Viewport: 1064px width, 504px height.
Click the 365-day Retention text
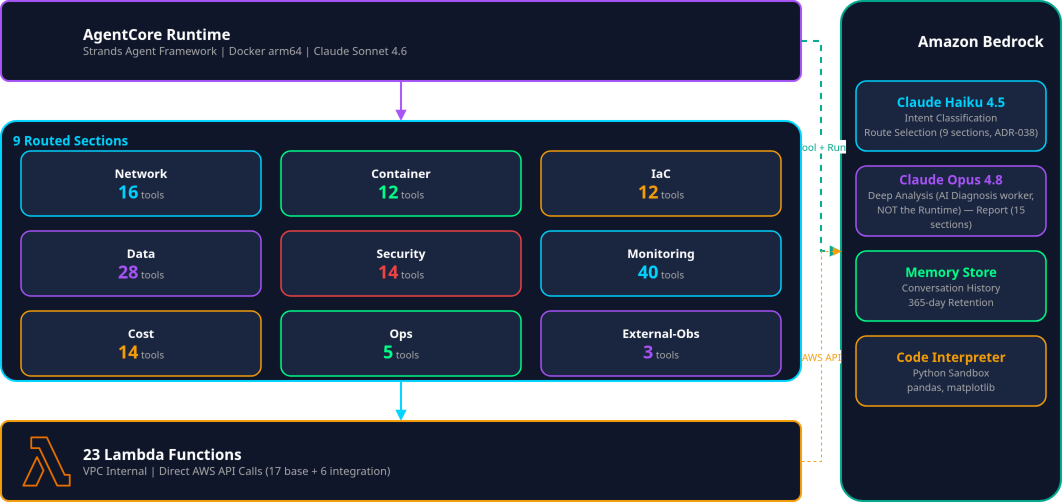951,303
